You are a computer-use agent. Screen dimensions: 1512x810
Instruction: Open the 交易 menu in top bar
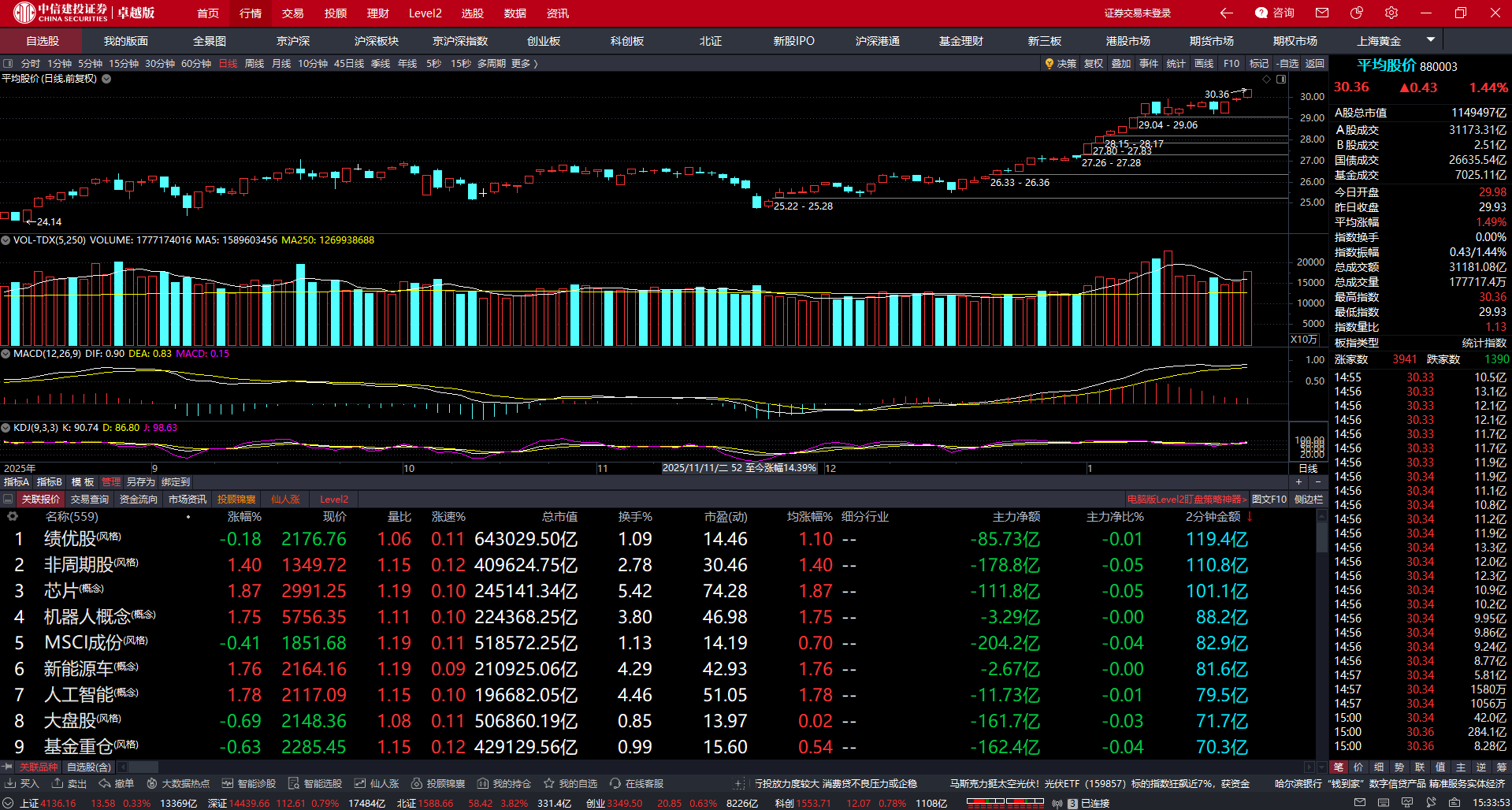click(x=292, y=13)
